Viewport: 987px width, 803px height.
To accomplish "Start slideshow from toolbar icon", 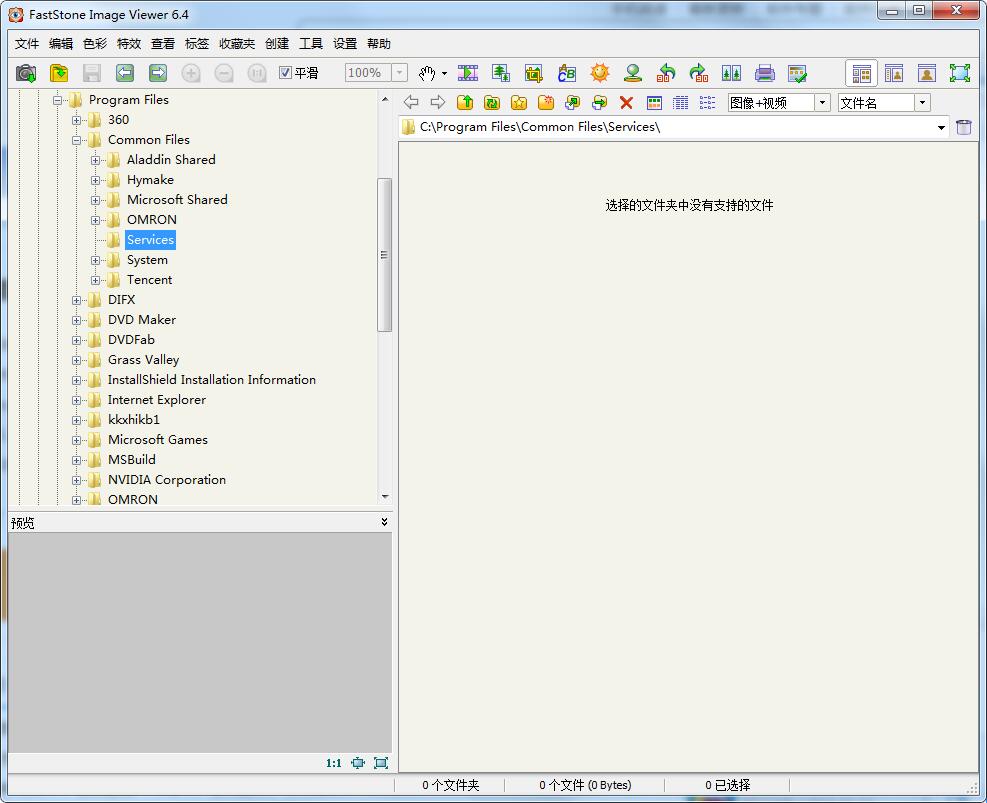I will pos(467,73).
